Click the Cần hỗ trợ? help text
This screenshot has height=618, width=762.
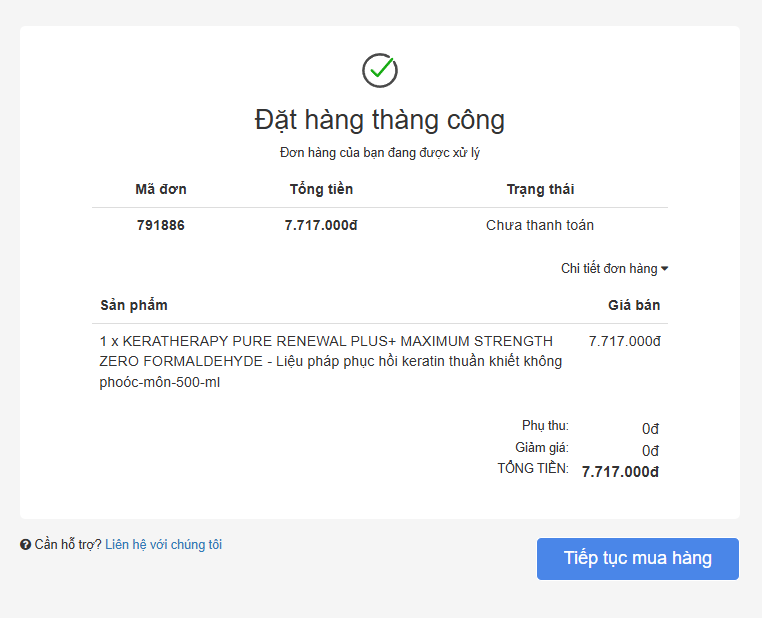tap(68, 545)
